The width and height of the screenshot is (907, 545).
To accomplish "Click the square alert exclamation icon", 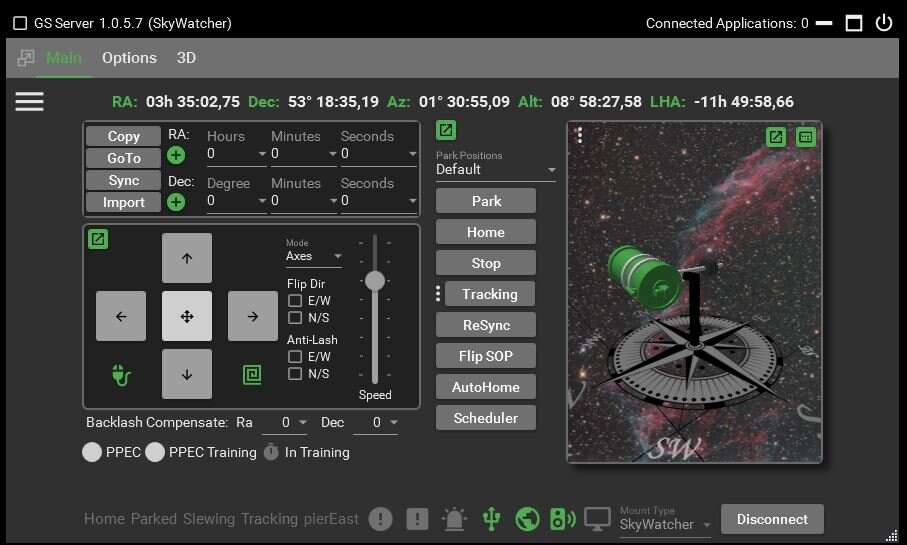I will tap(417, 519).
